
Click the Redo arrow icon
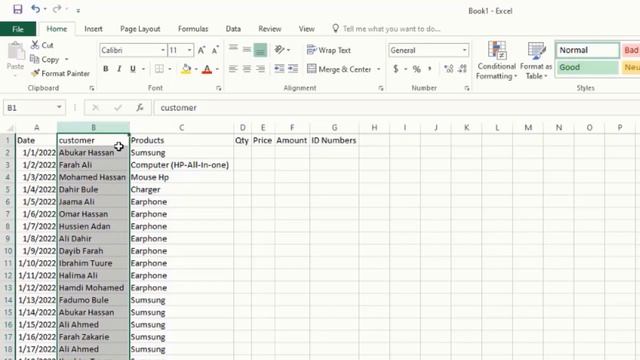coord(57,9)
